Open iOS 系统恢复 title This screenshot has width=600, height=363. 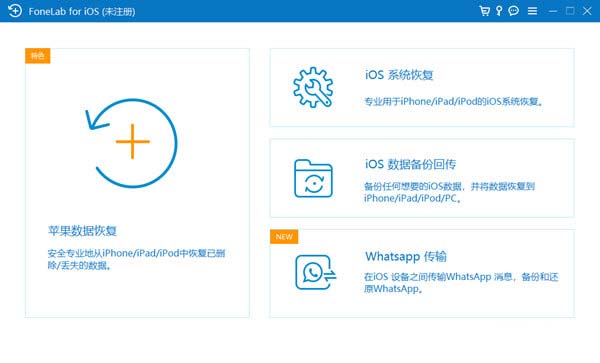pos(399,75)
